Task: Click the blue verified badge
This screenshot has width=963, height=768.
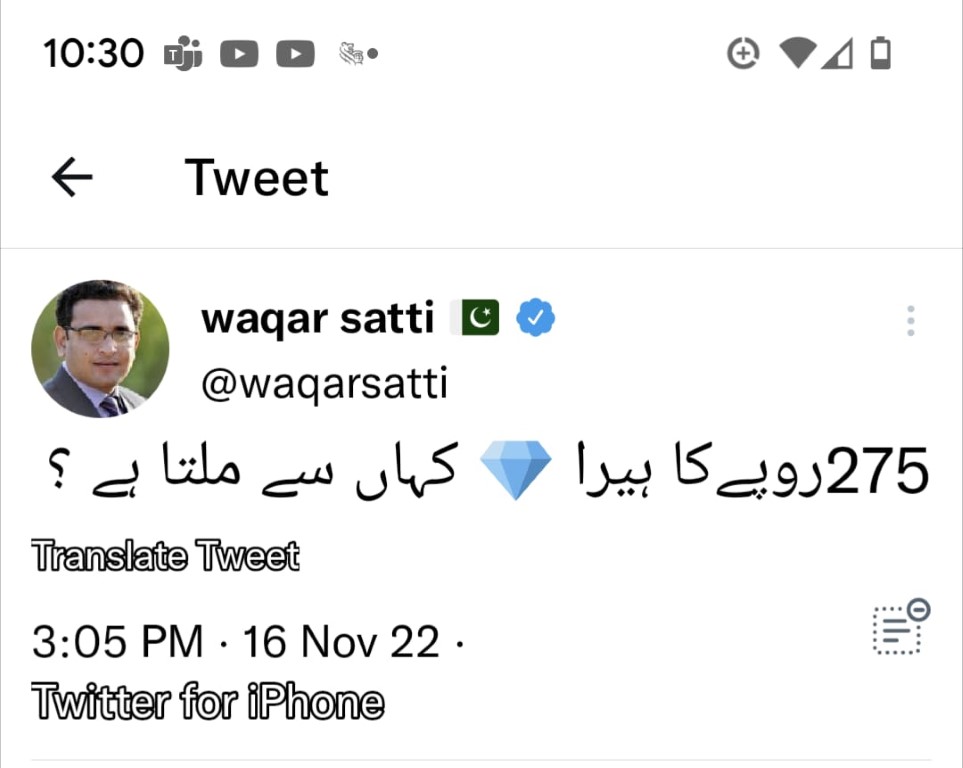Action: pos(535,319)
